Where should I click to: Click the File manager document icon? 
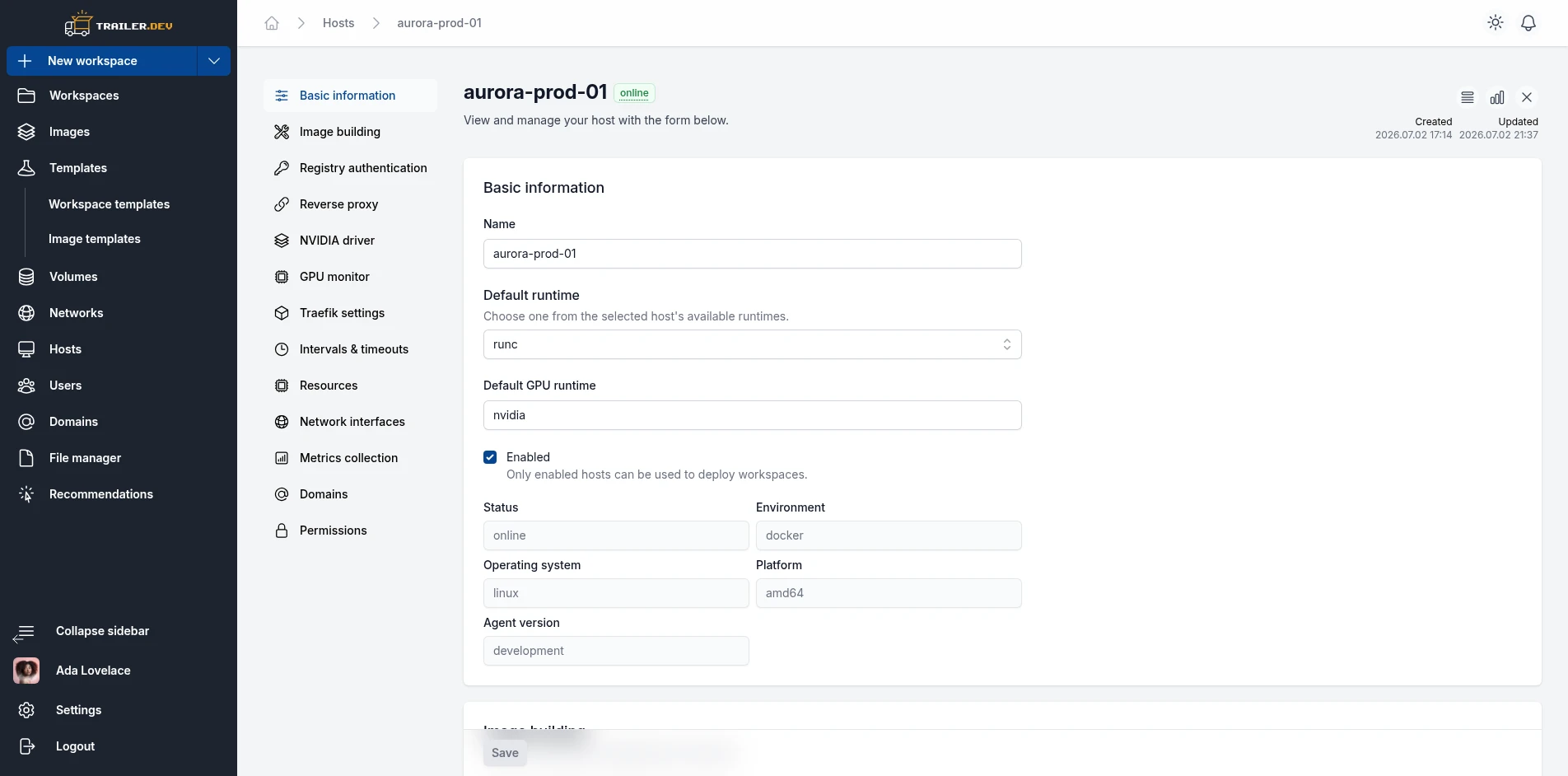tap(26, 458)
